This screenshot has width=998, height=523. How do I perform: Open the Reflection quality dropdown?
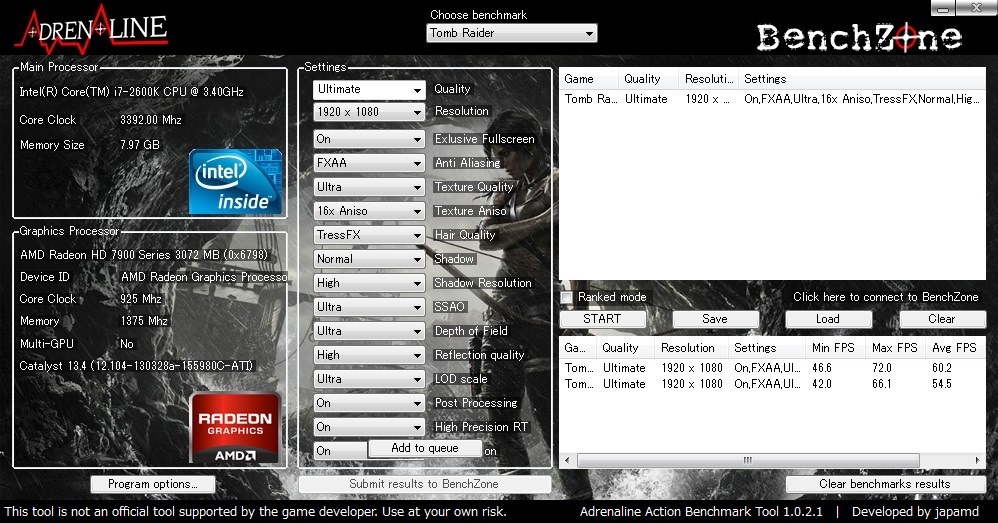pyautogui.click(x=369, y=355)
